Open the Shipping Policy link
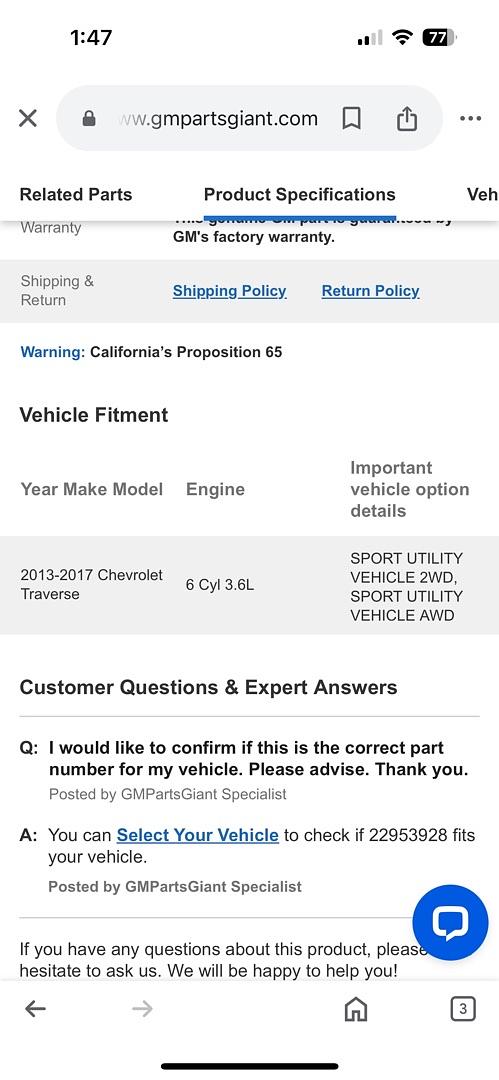The width and height of the screenshot is (499, 1080). [230, 291]
